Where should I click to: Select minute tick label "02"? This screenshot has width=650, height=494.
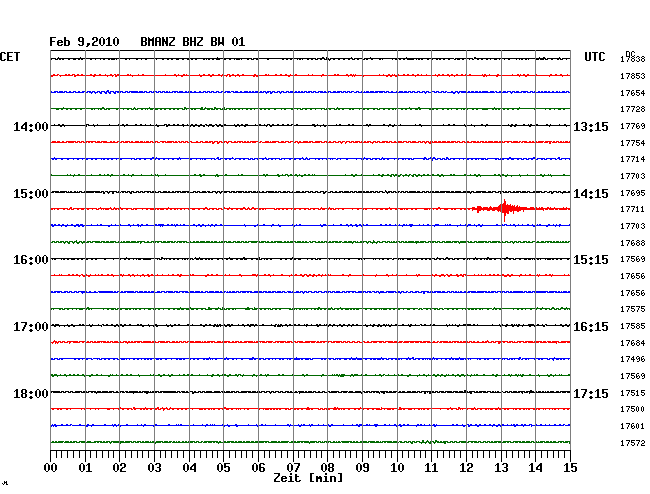tap(119, 468)
